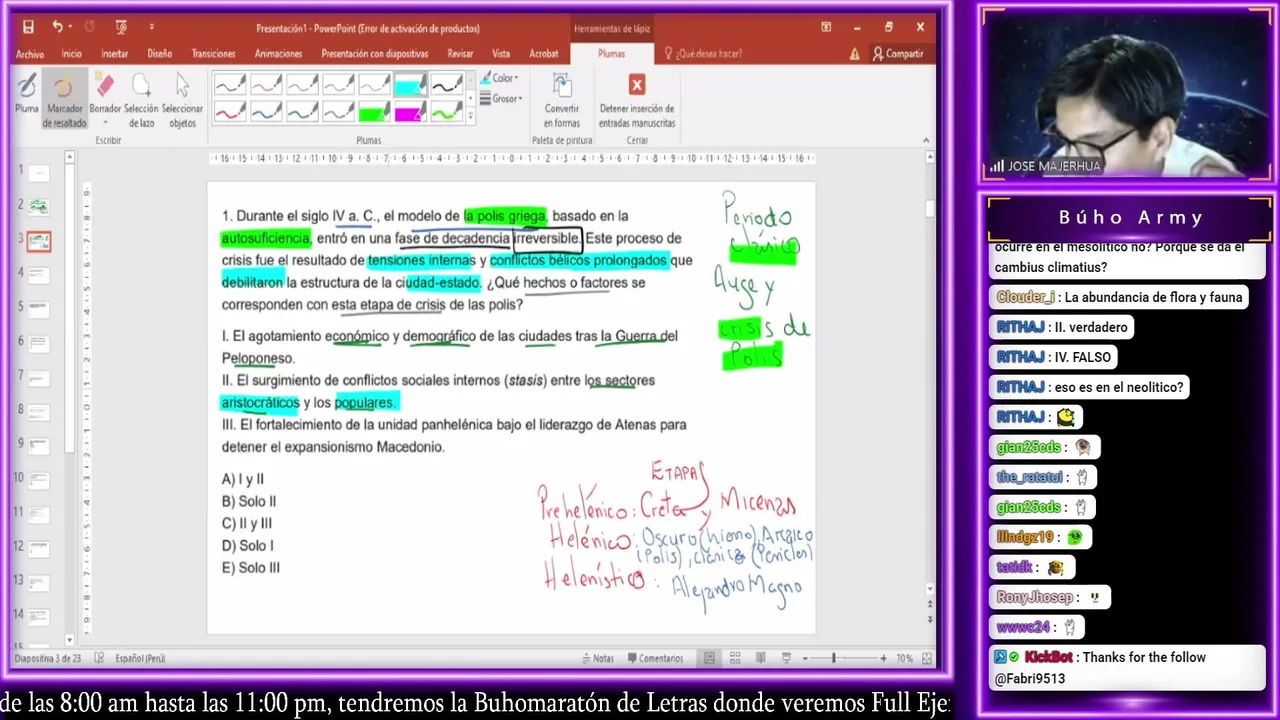Expand the Plumas gallery more arrow
Viewport: 1280px width, 720px height.
coord(471,117)
